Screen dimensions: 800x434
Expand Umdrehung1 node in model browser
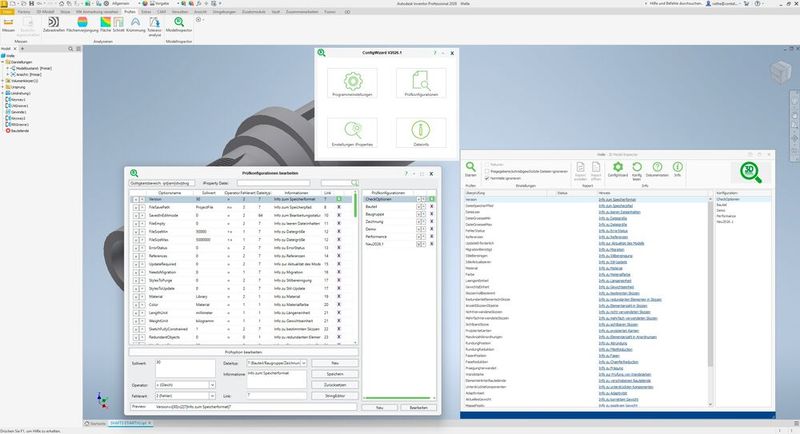(3, 93)
